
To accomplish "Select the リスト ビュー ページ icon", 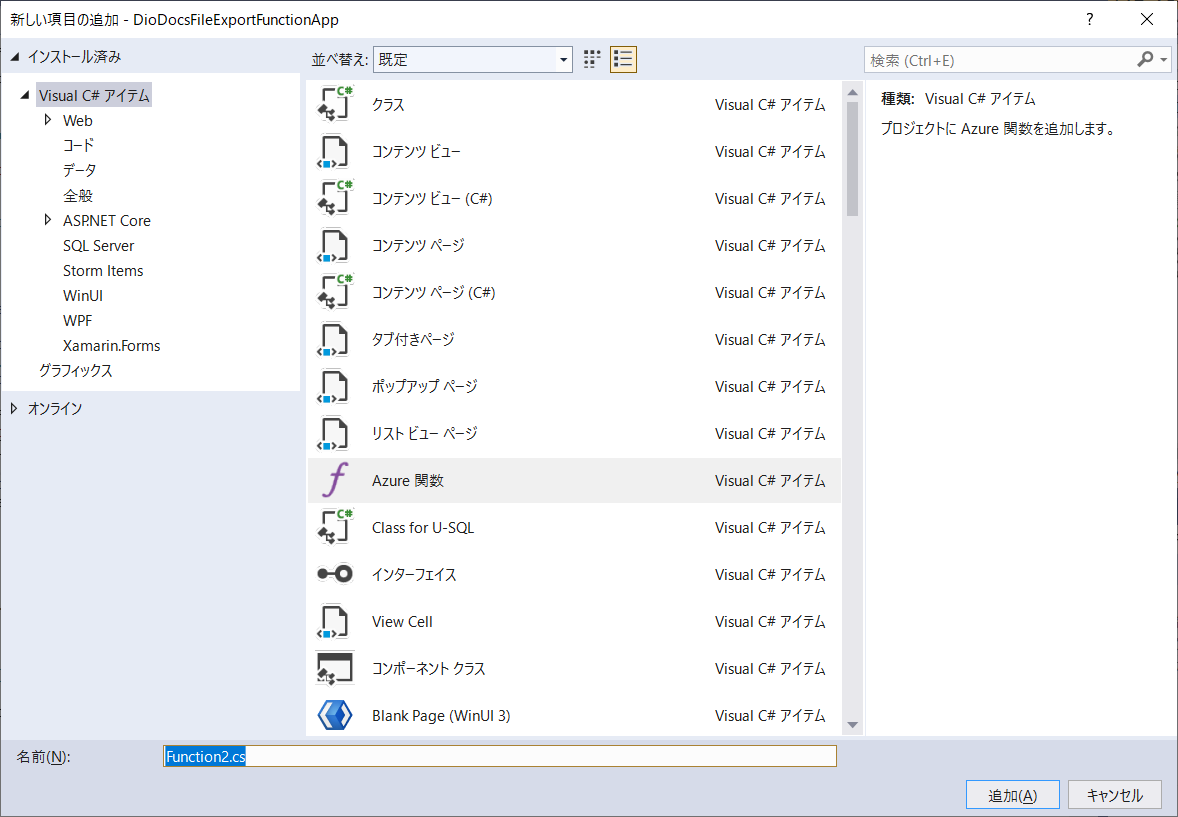I will 334,434.
